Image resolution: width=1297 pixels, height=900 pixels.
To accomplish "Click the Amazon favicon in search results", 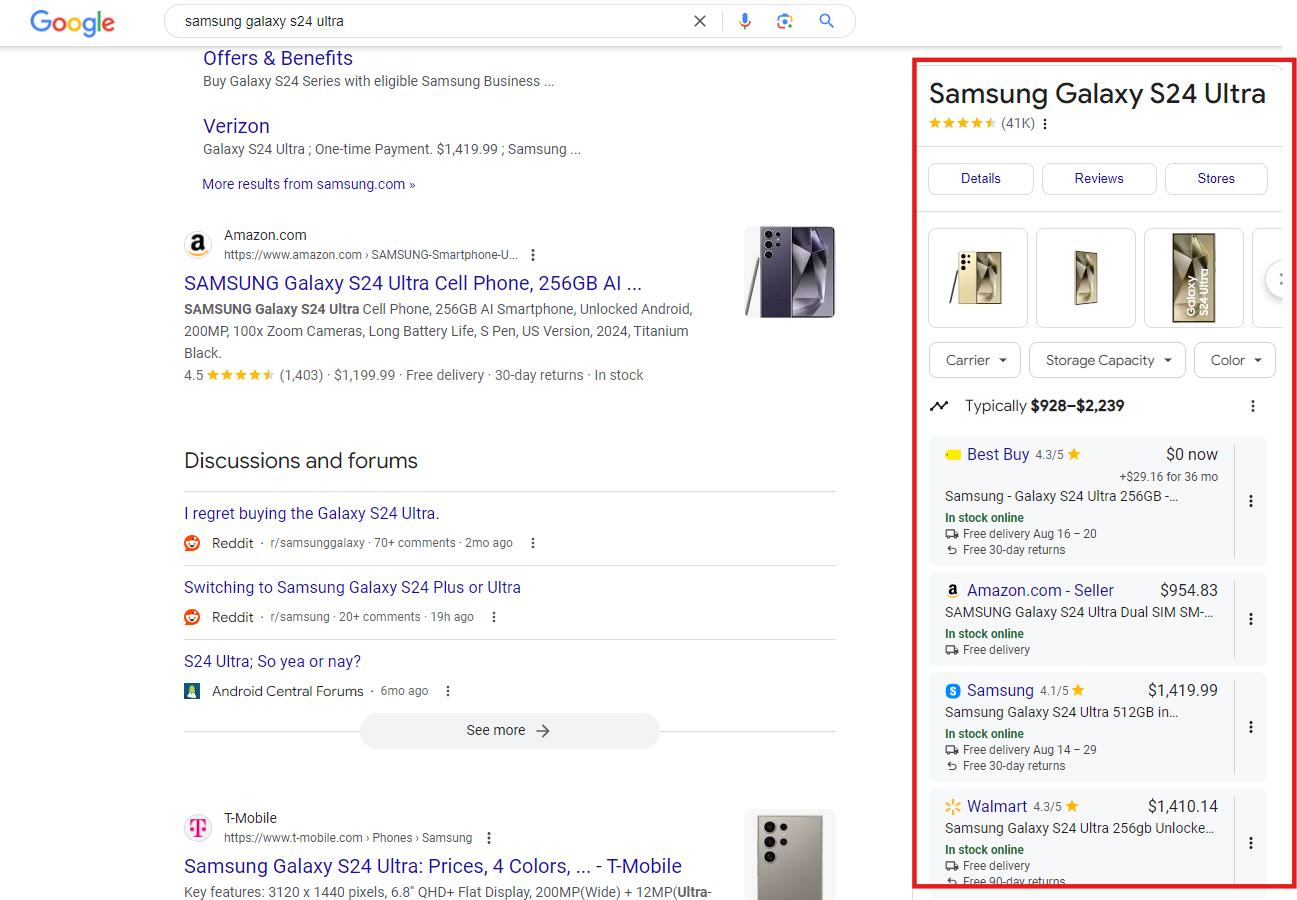I will 198,245.
